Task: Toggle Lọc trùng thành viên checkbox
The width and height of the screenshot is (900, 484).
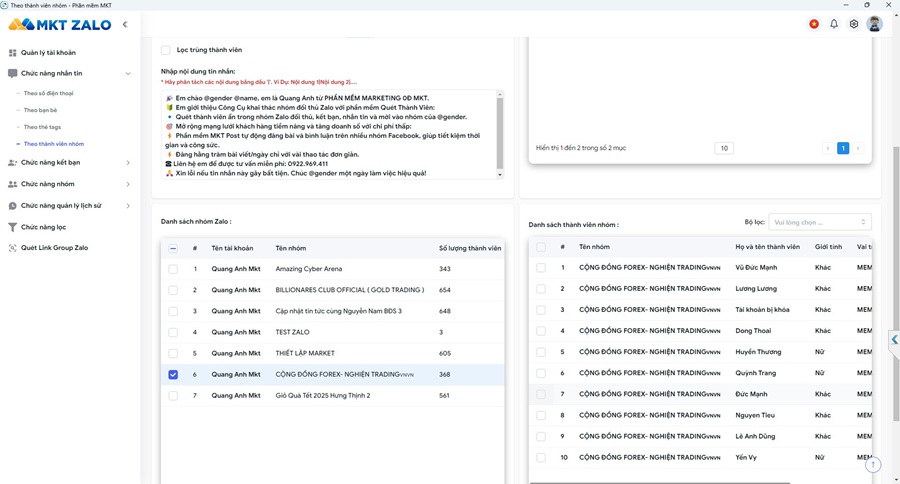Action: coord(166,50)
